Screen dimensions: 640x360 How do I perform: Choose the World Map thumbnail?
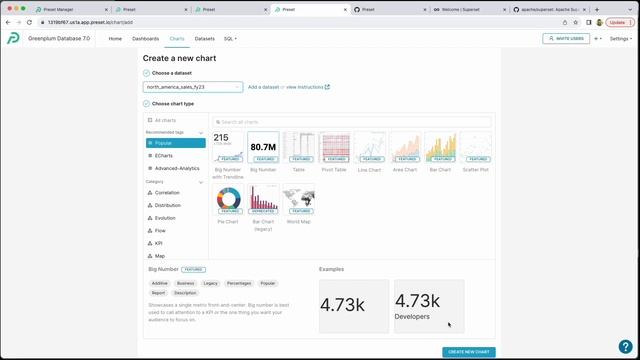click(299, 199)
